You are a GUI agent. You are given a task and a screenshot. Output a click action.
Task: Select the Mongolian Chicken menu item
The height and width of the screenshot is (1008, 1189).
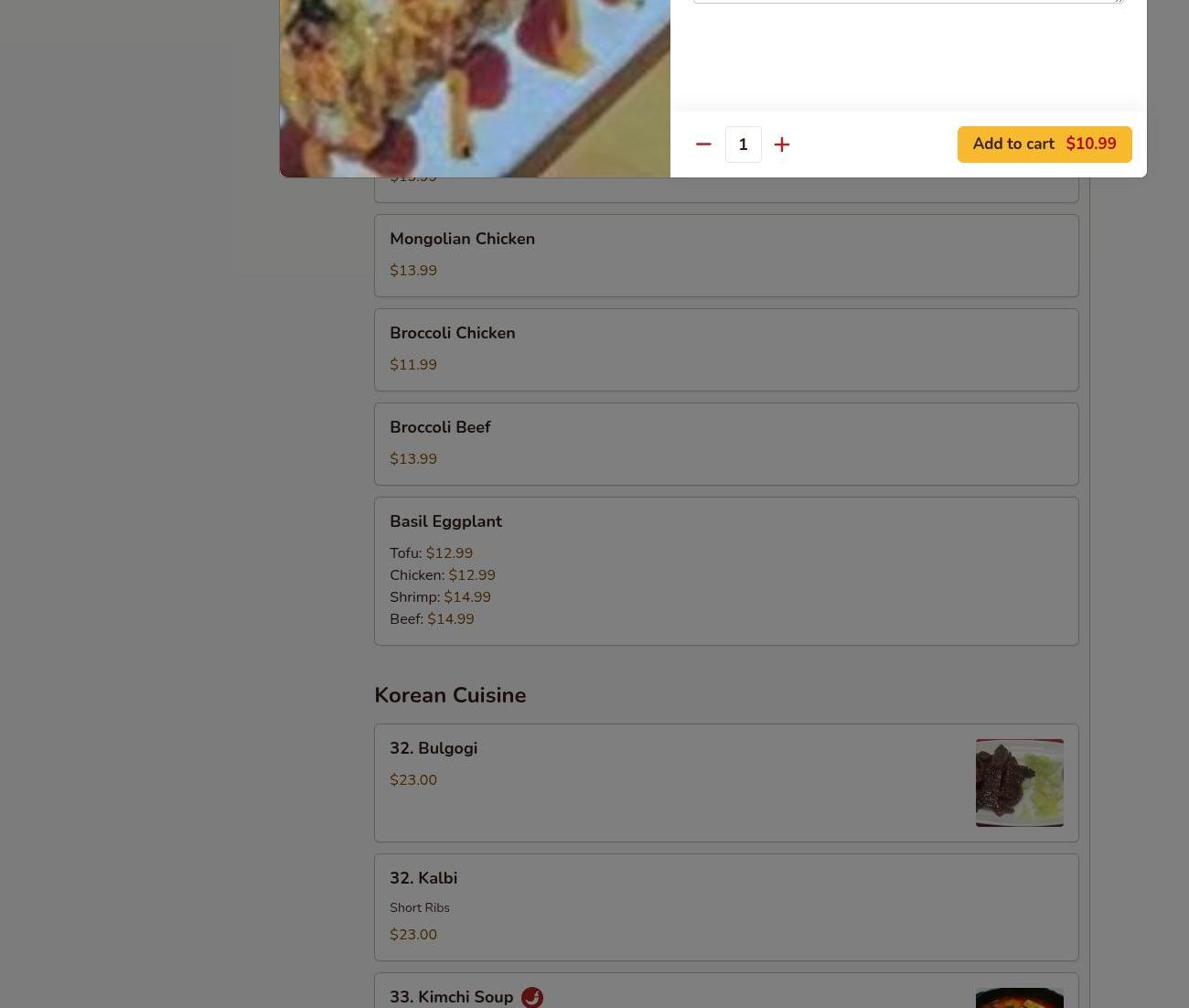(x=726, y=255)
